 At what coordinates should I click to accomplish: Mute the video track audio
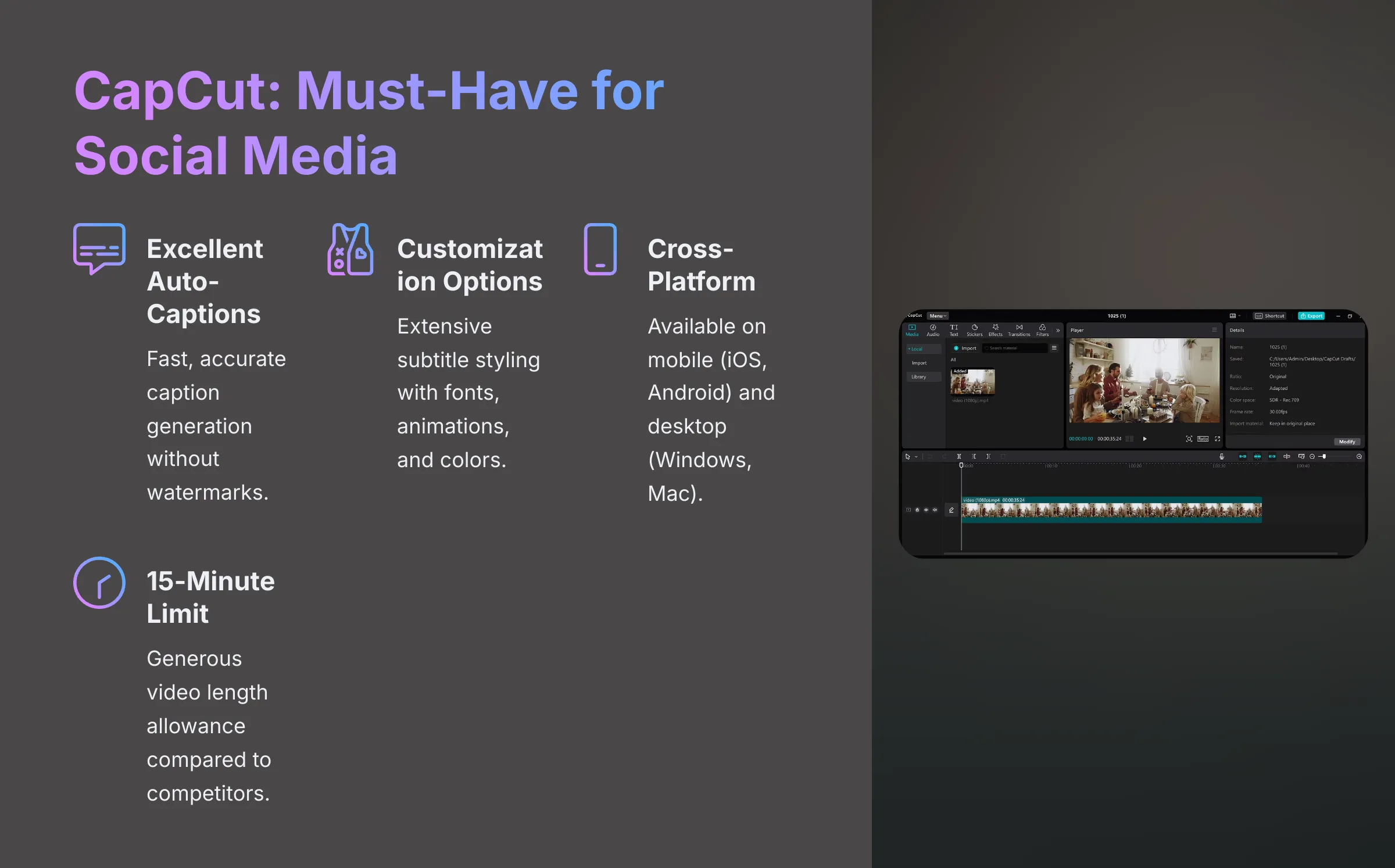point(935,510)
